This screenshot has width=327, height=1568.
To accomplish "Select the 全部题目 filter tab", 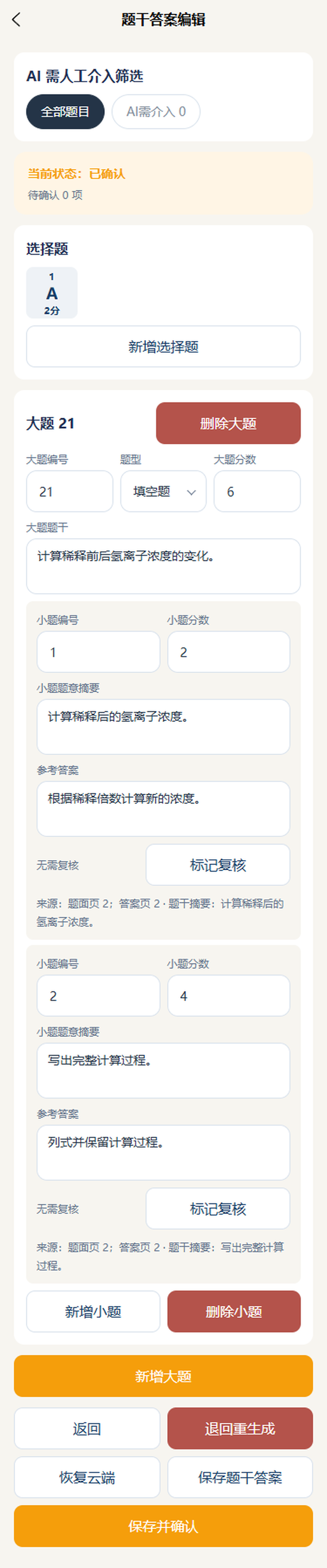I will point(65,111).
